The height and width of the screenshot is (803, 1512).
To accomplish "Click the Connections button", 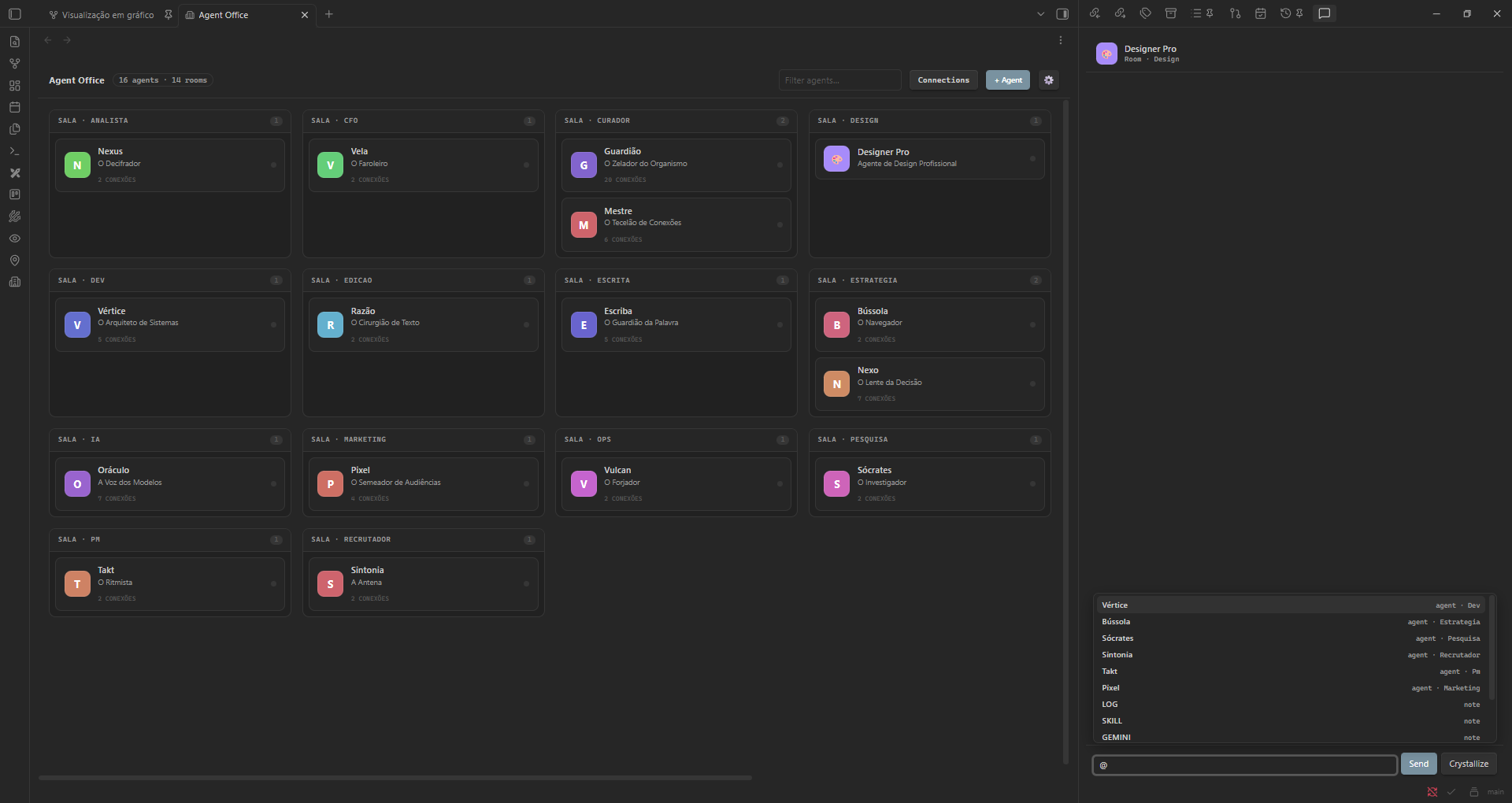I will pos(943,80).
